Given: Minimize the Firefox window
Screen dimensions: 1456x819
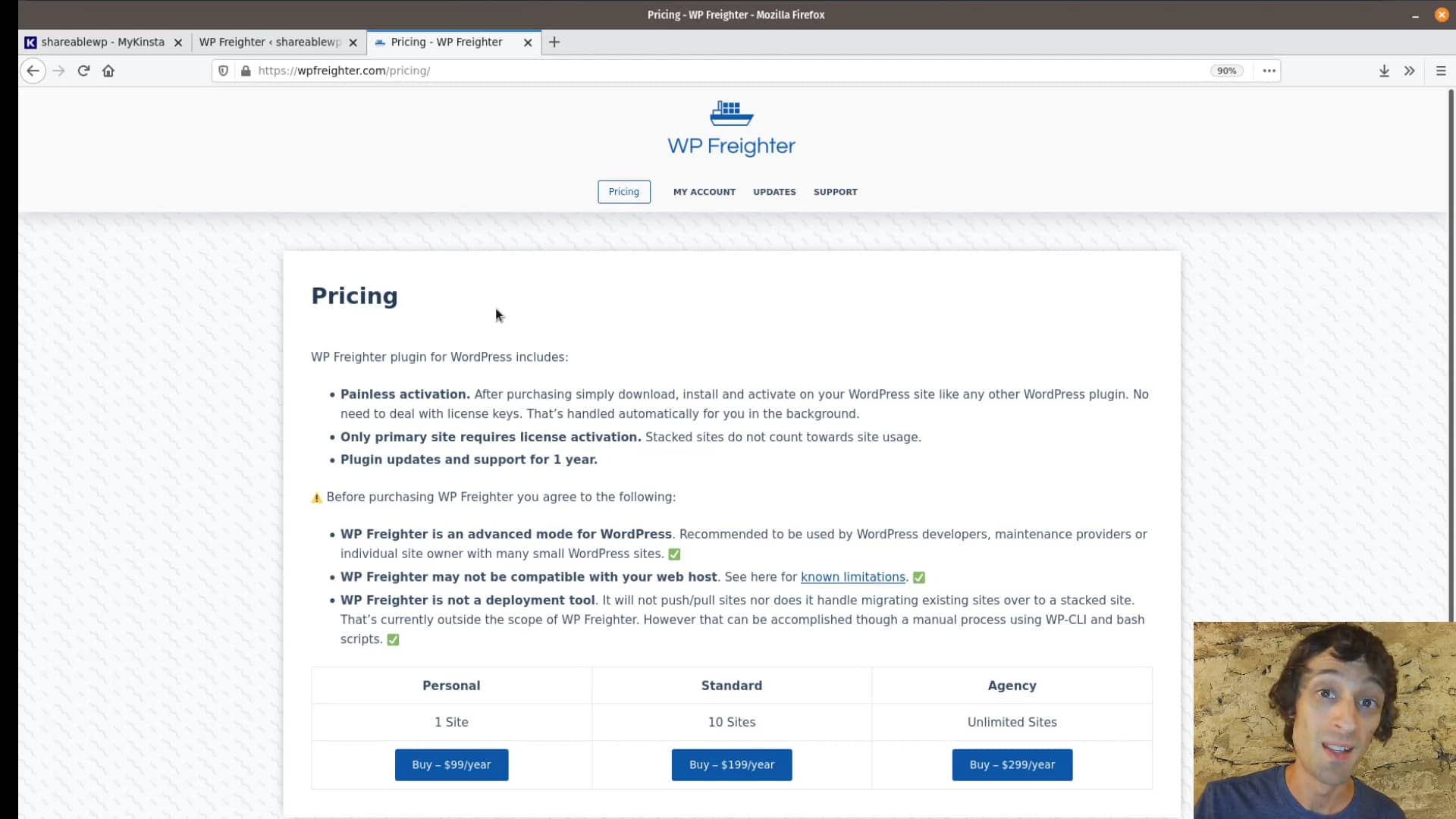Looking at the screenshot, I should (x=1415, y=14).
